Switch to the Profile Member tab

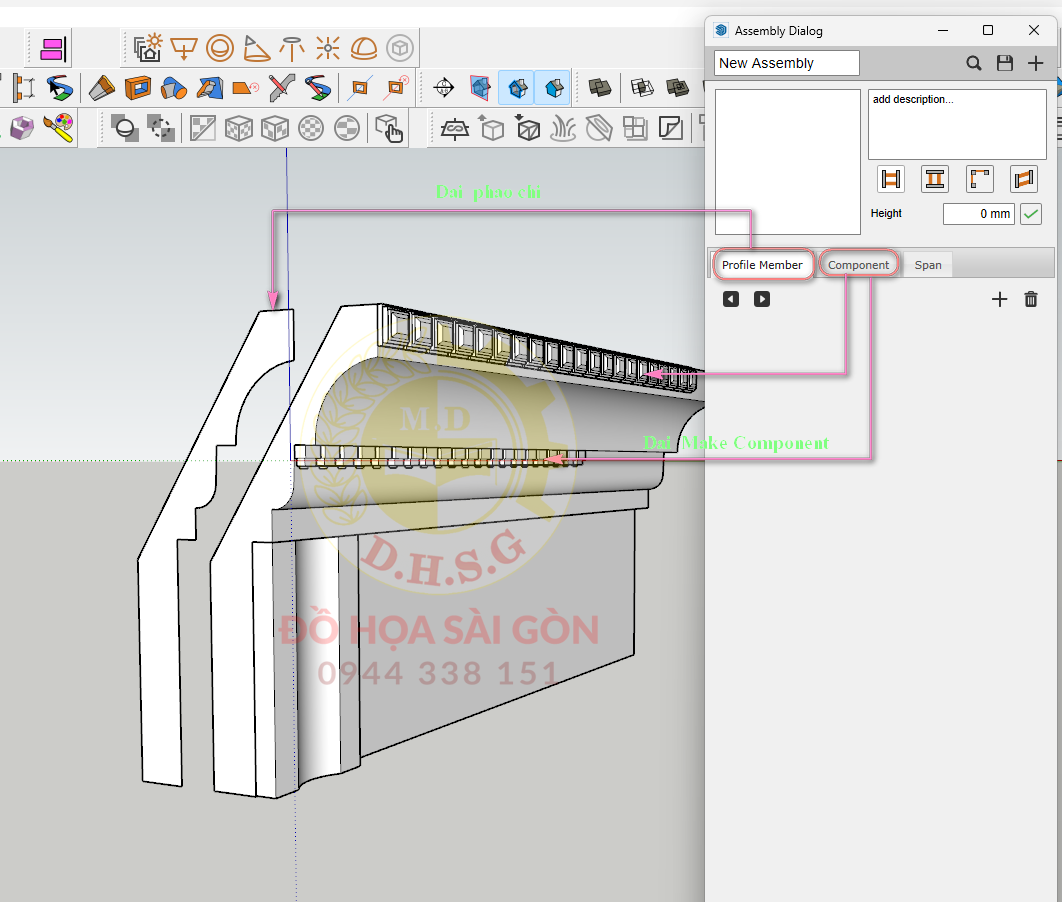coord(762,265)
